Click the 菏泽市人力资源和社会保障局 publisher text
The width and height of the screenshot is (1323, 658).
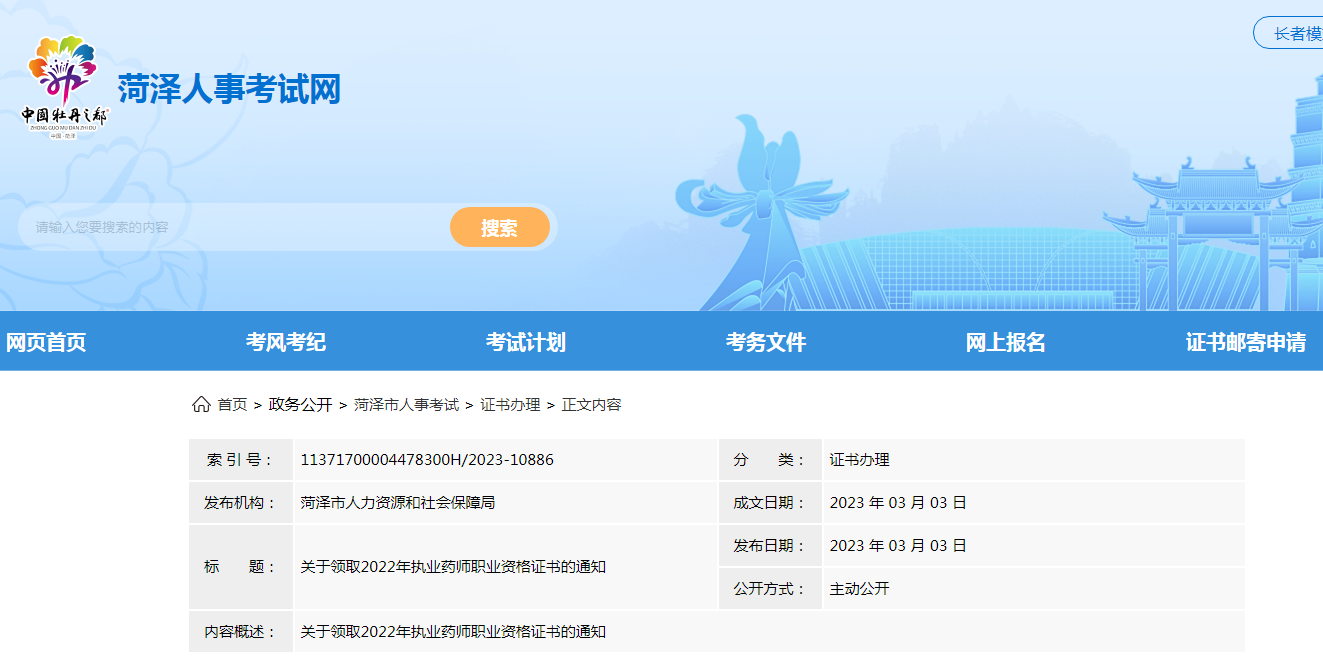click(x=398, y=503)
